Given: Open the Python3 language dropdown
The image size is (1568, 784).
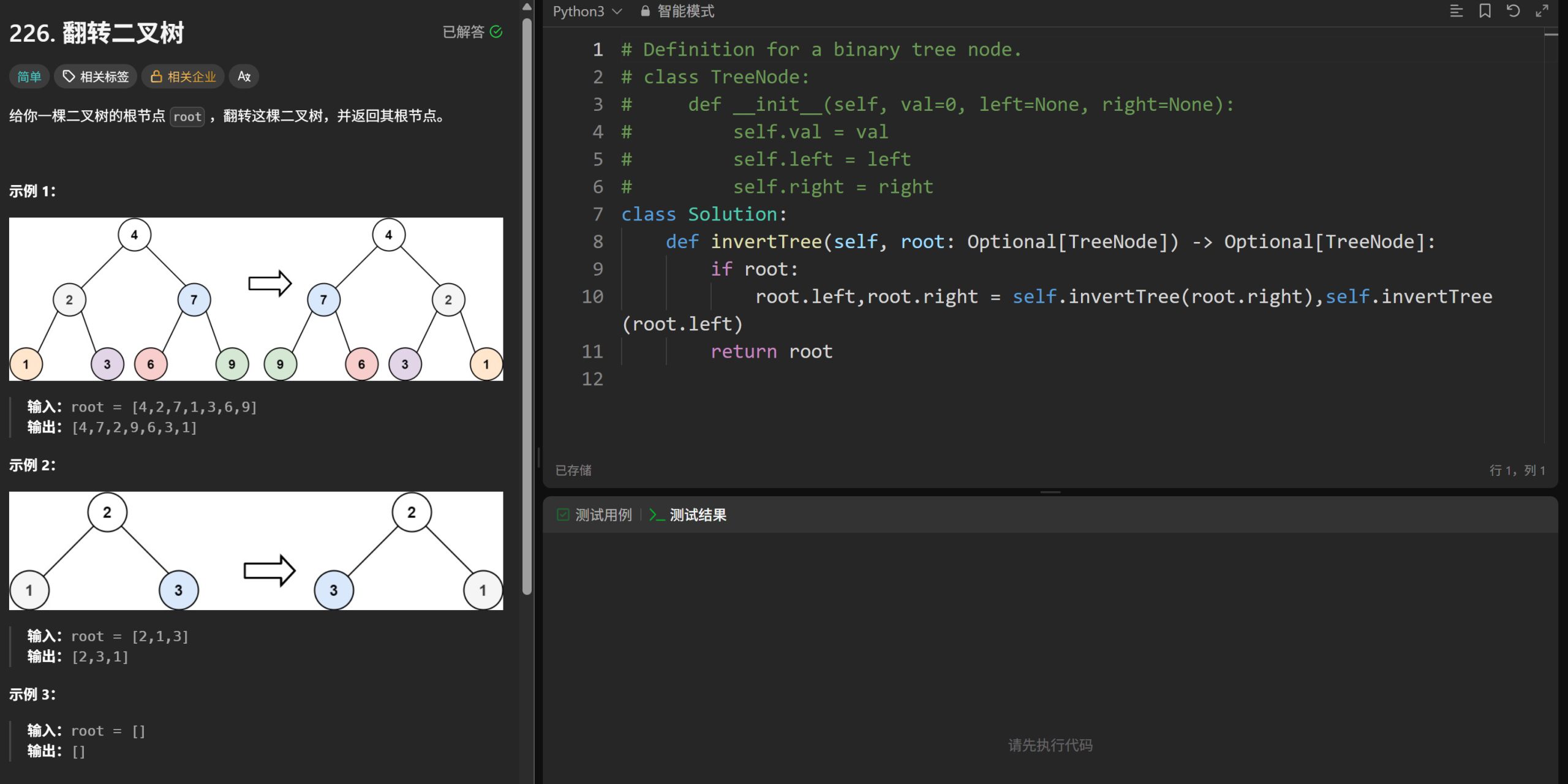Looking at the screenshot, I should [x=587, y=11].
